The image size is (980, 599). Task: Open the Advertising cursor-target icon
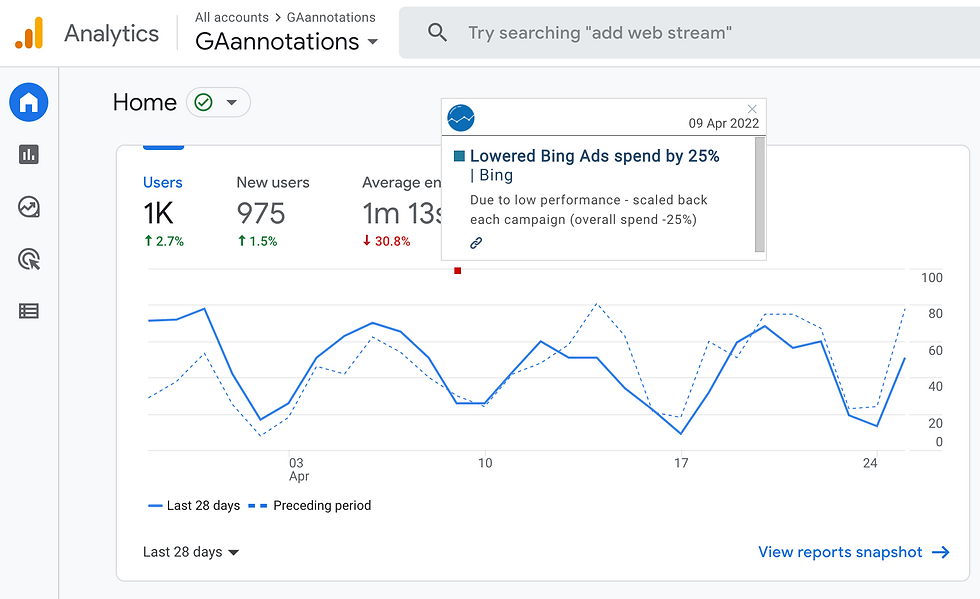click(29, 259)
